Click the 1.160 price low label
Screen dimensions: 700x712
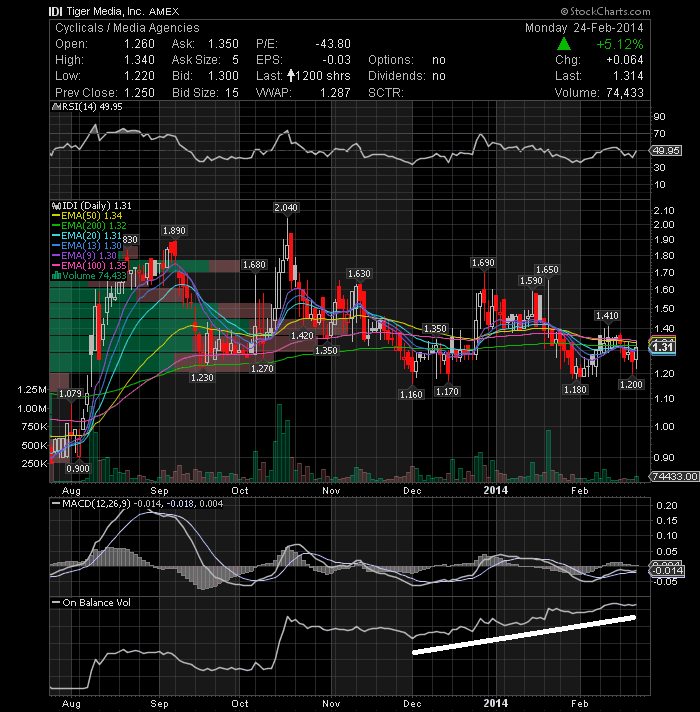411,395
